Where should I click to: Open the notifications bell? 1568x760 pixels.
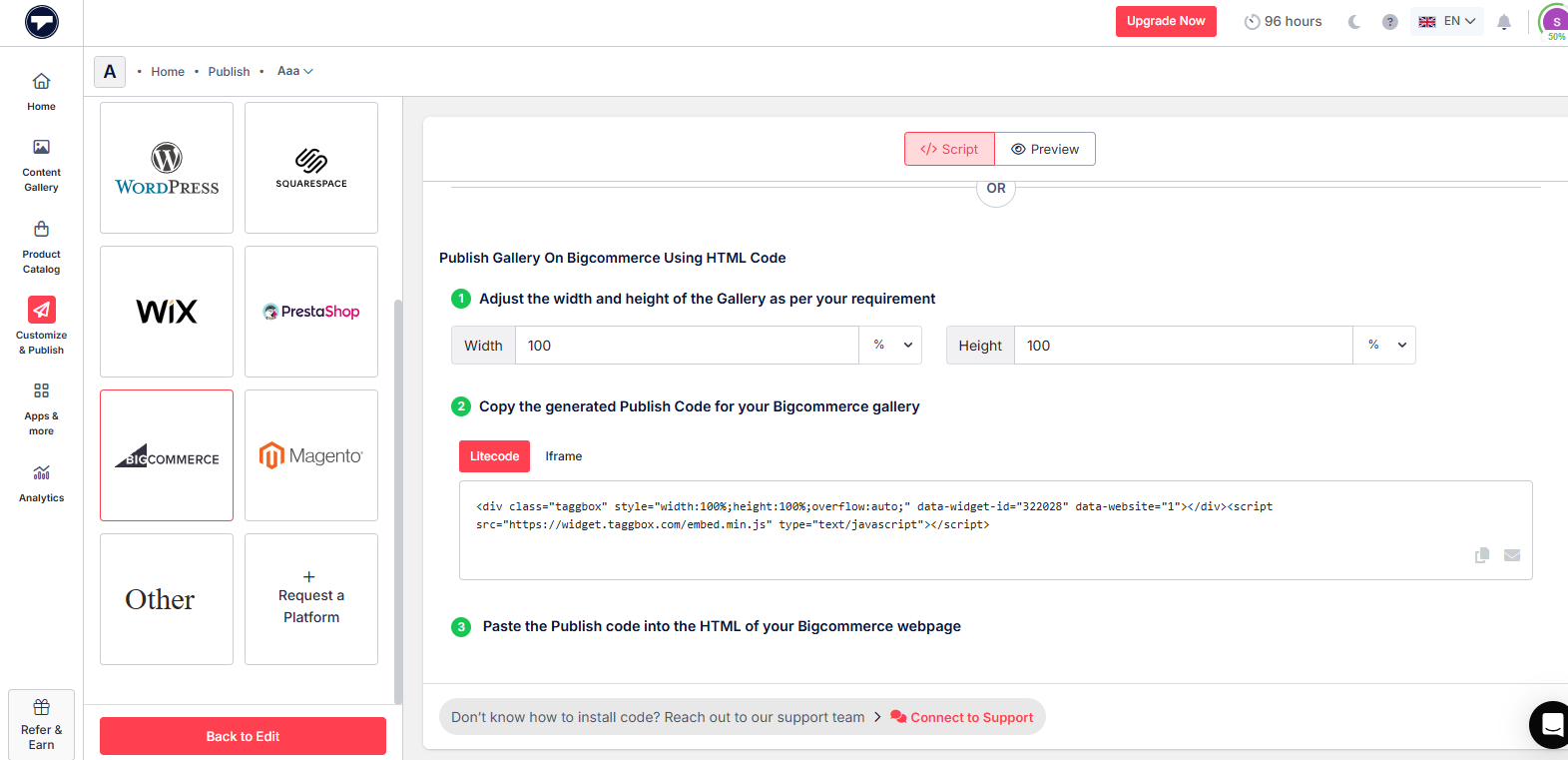(1504, 22)
